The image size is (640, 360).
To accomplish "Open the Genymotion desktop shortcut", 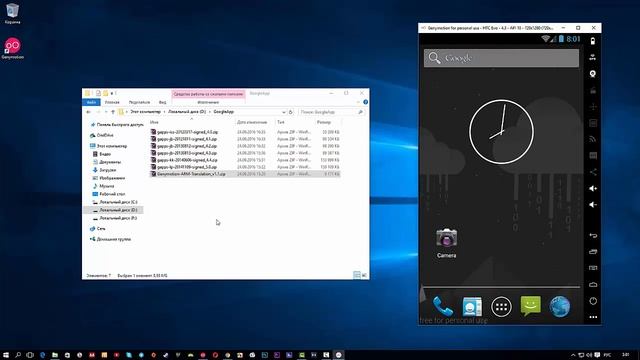I will click(12, 48).
